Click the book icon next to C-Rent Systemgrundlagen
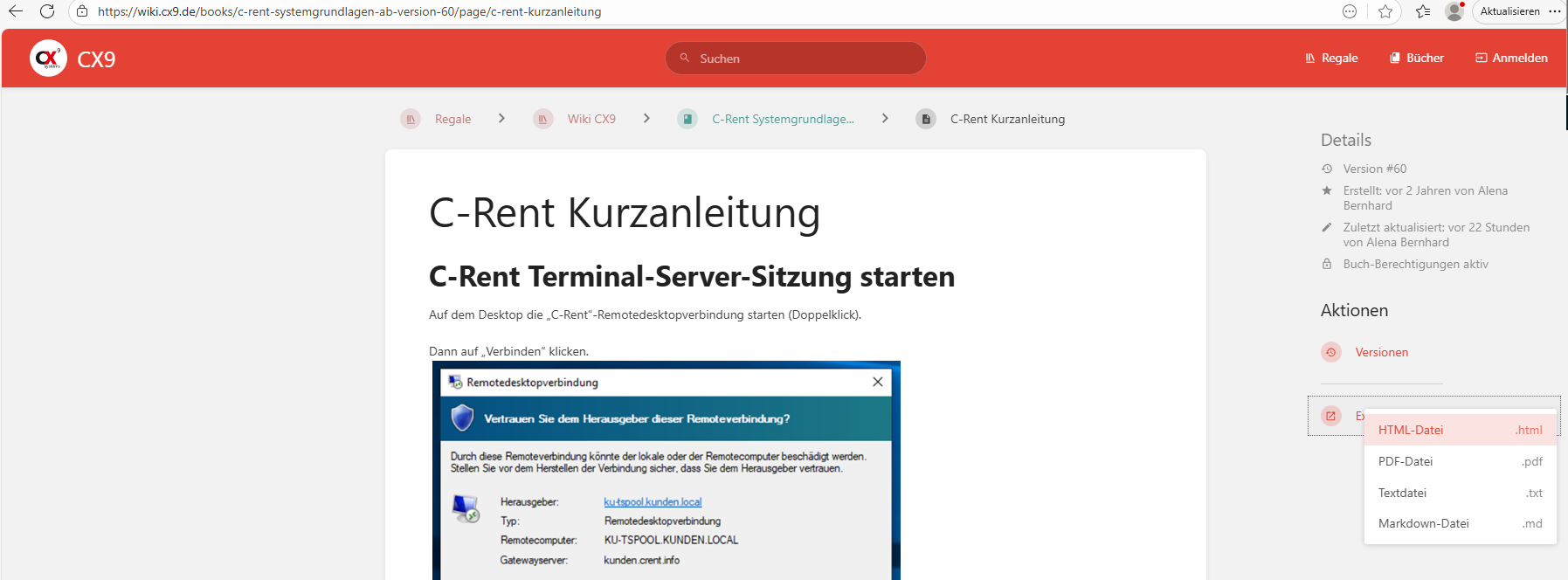 pos(687,119)
